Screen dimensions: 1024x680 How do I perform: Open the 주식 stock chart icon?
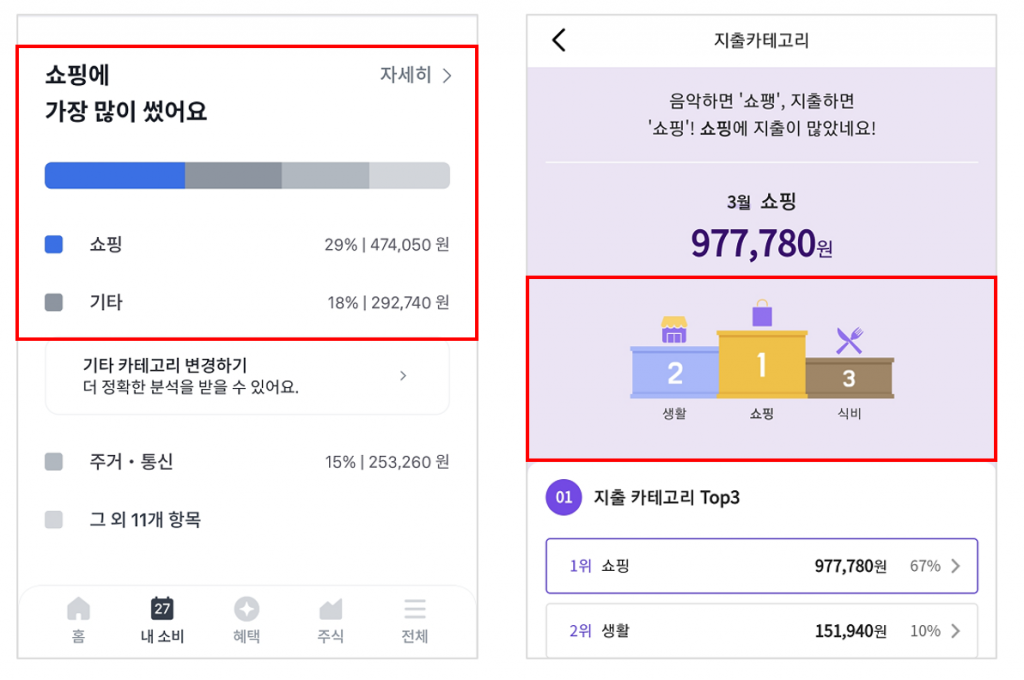pyautogui.click(x=330, y=609)
